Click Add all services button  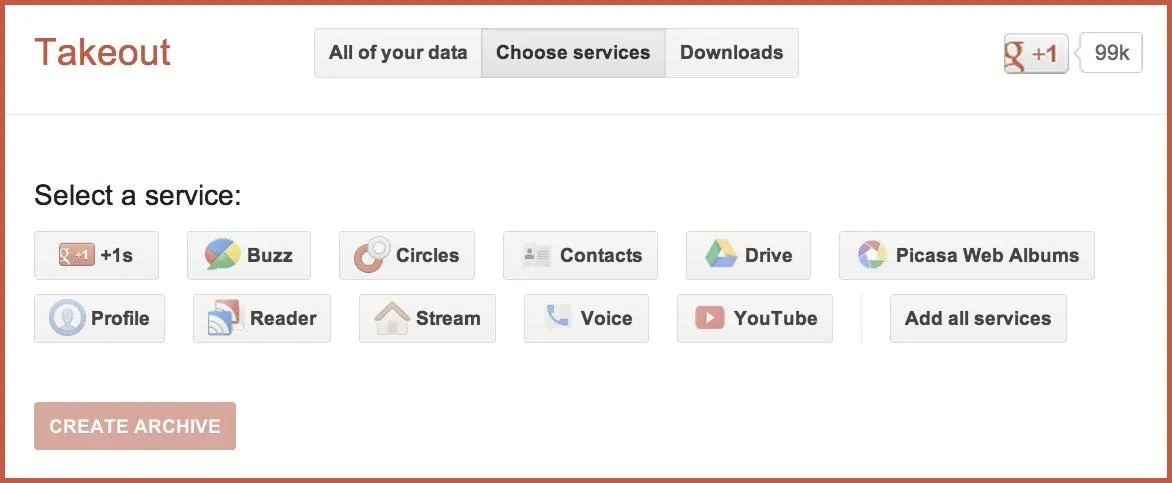click(x=978, y=319)
